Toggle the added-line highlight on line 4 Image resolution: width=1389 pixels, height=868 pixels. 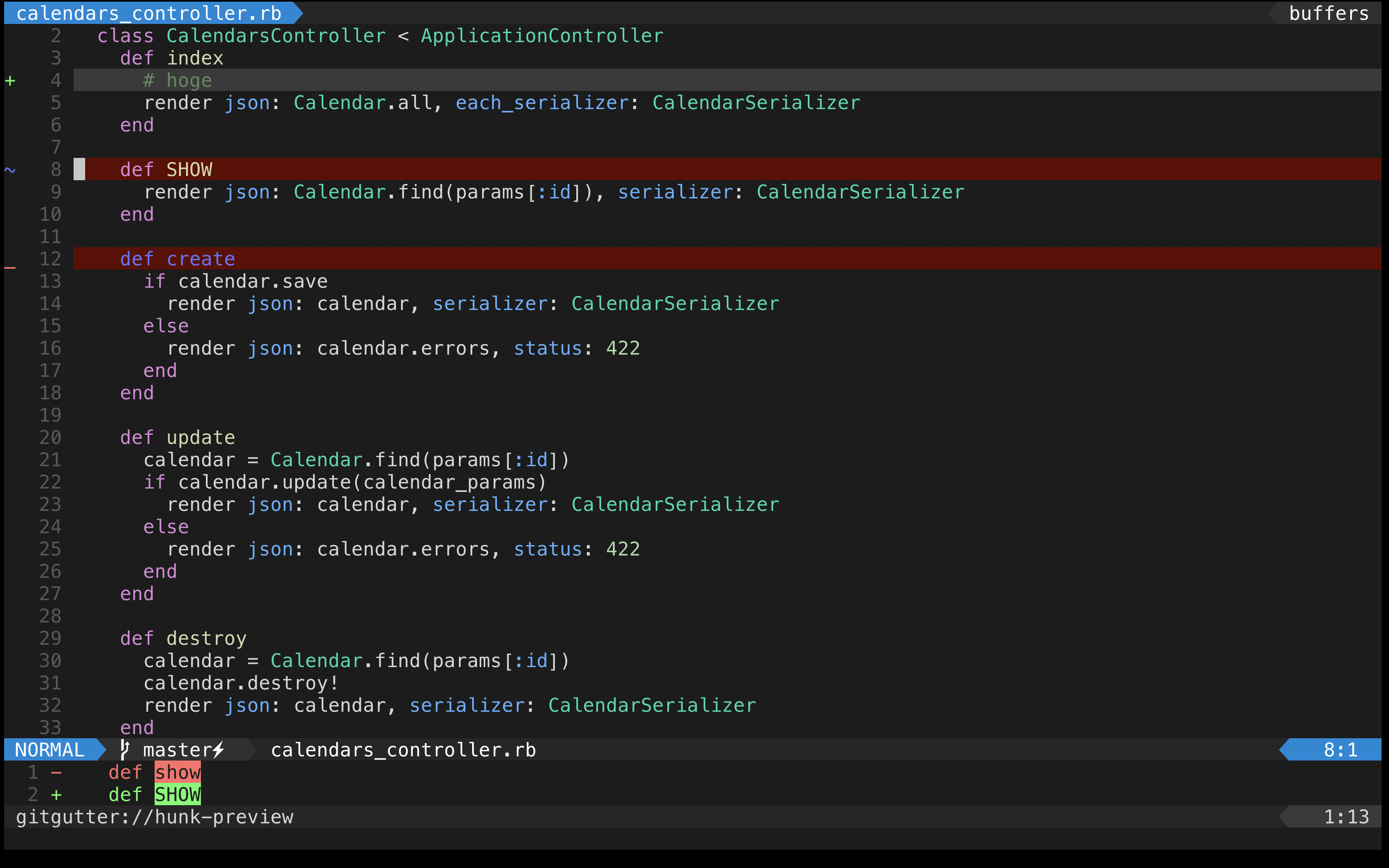[178, 80]
